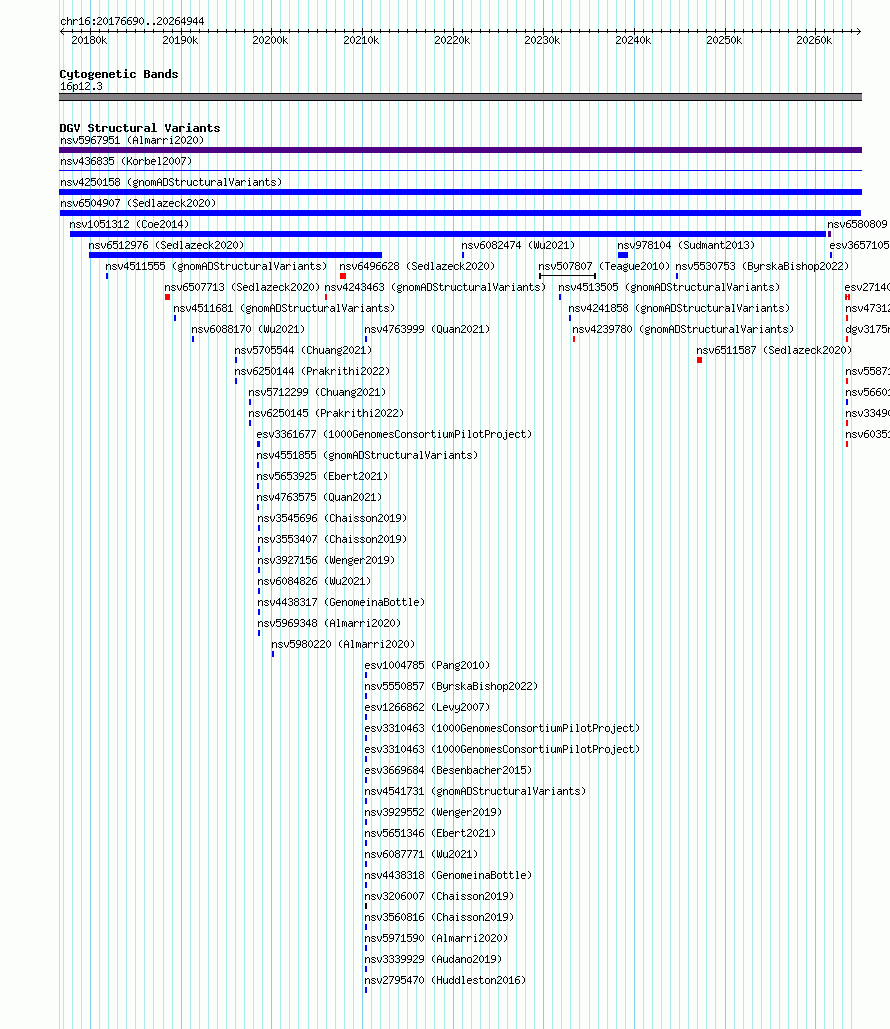Click the nsv436835 (Korbel2007) label

(x=126, y=161)
